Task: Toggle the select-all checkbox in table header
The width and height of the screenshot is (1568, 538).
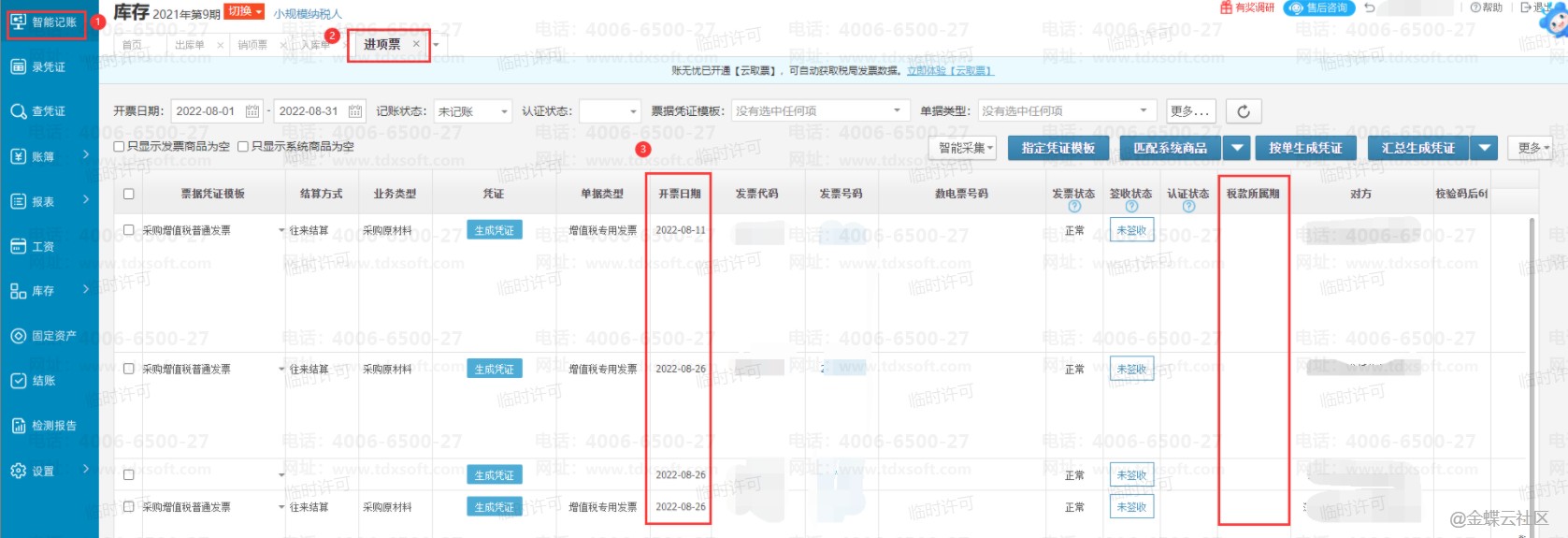Action: 129,195
